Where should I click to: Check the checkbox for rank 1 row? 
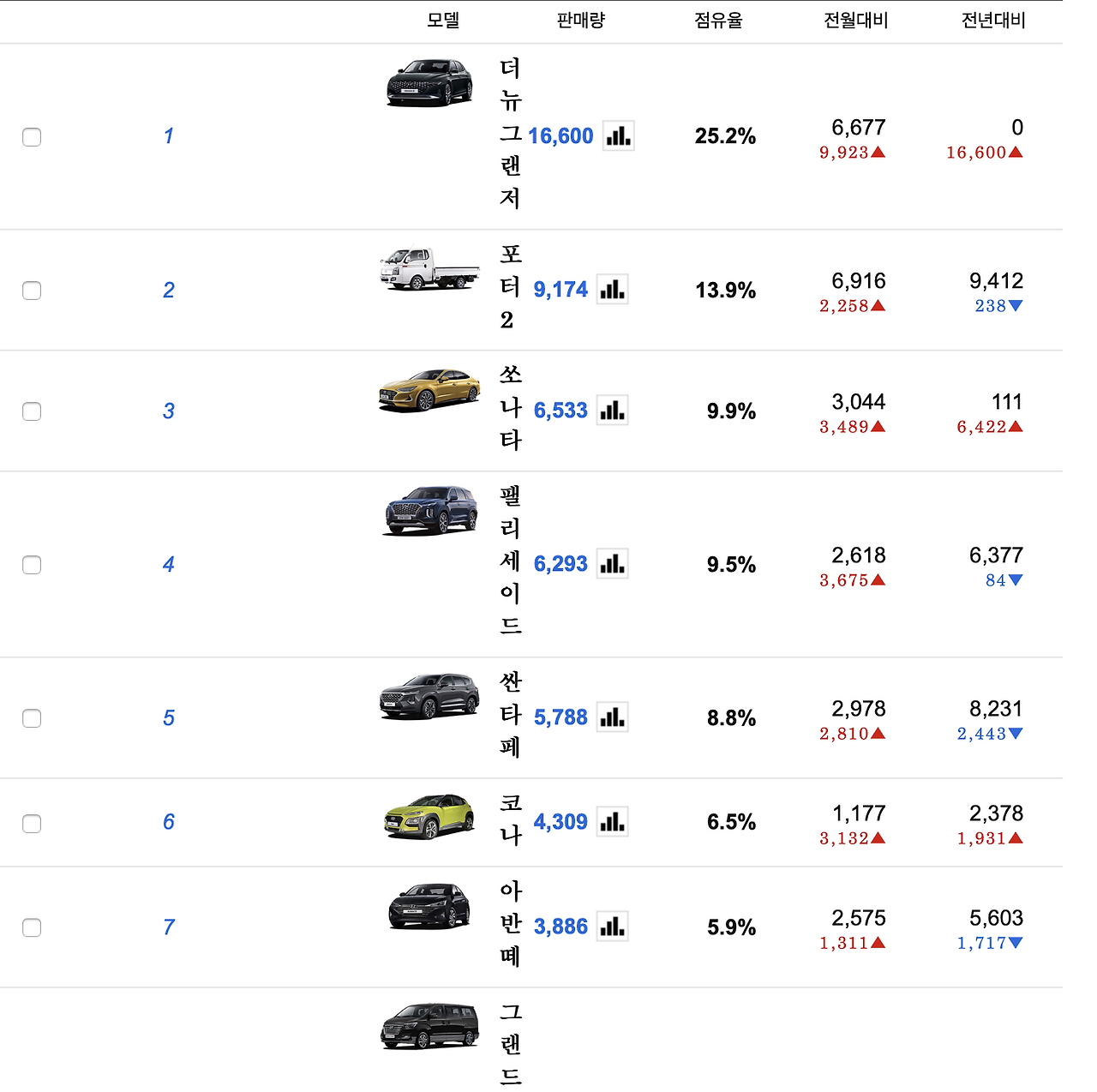click(x=32, y=137)
